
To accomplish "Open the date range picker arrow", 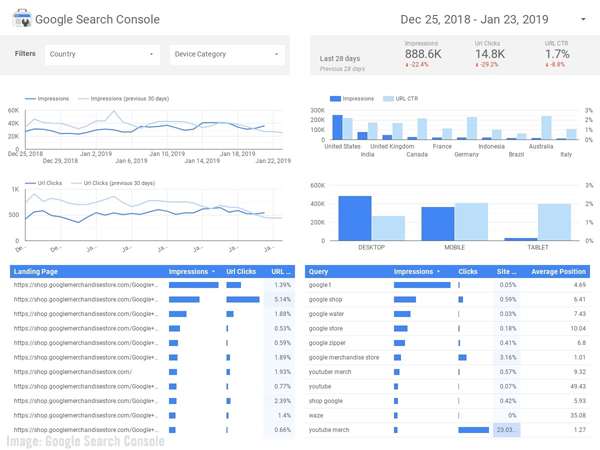I will tap(583, 19).
